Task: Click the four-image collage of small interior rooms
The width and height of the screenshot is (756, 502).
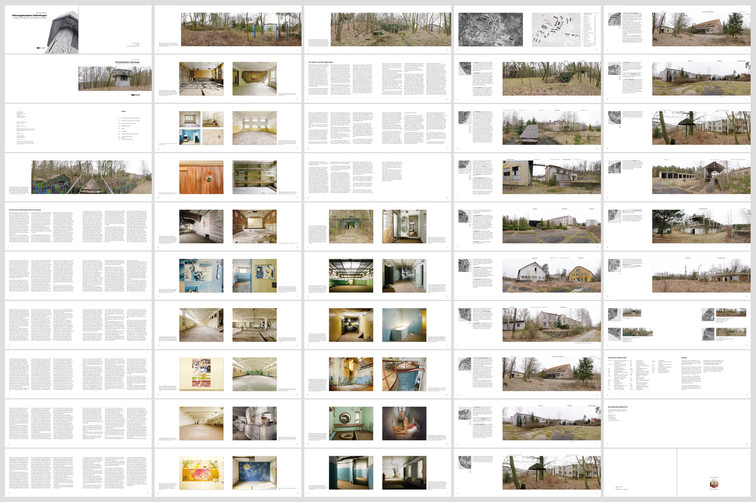Action: click(202, 127)
